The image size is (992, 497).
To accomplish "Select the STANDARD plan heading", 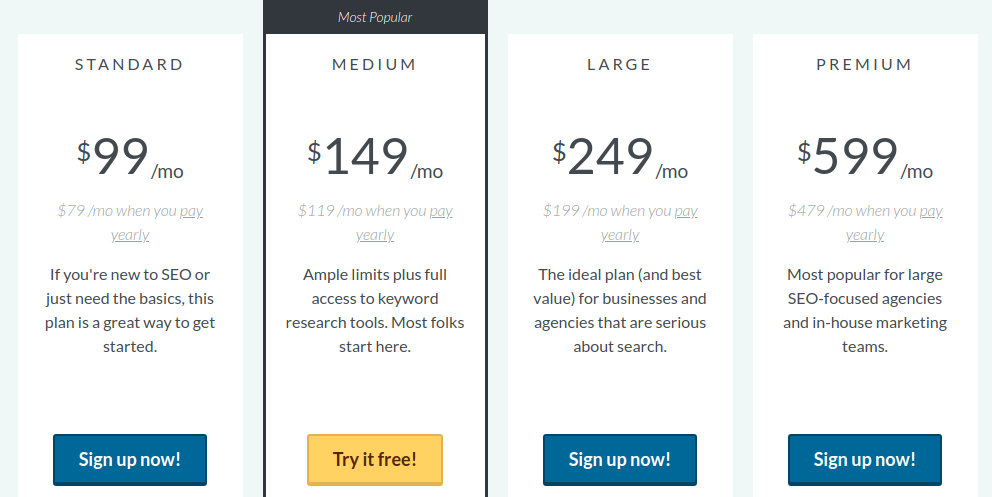I will (130, 64).
